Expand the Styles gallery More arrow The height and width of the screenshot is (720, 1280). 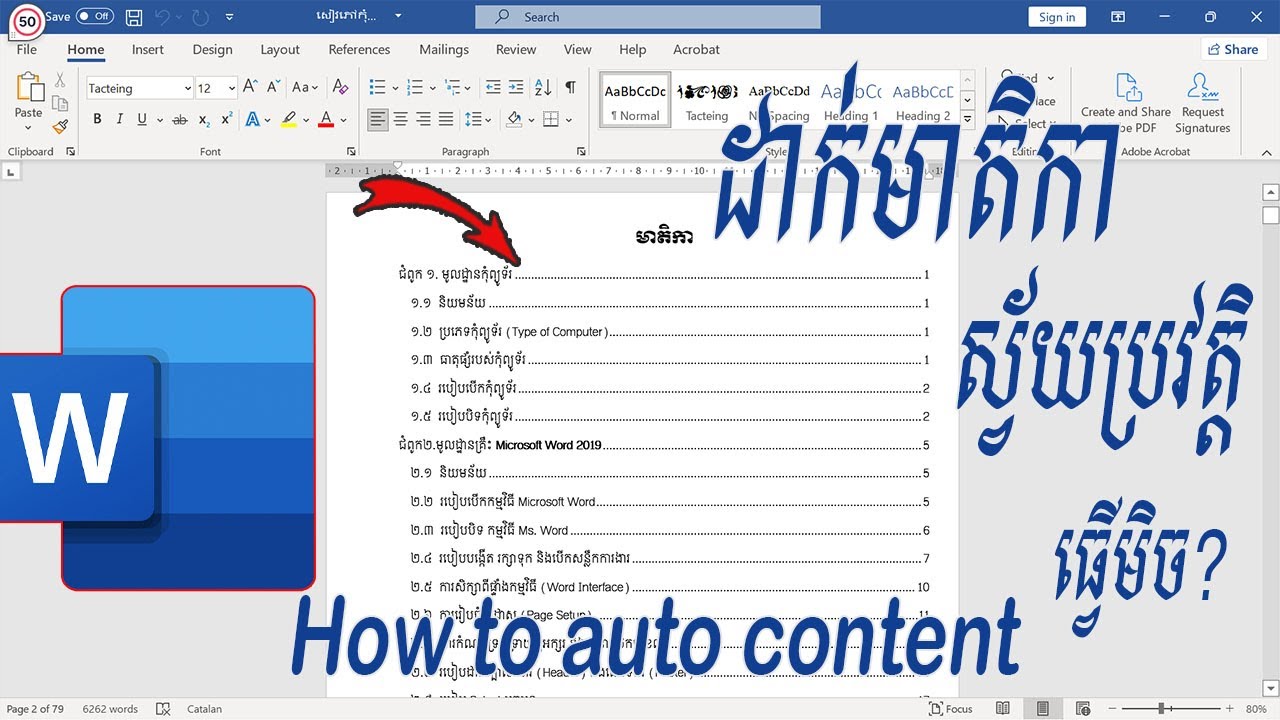[x=967, y=120]
